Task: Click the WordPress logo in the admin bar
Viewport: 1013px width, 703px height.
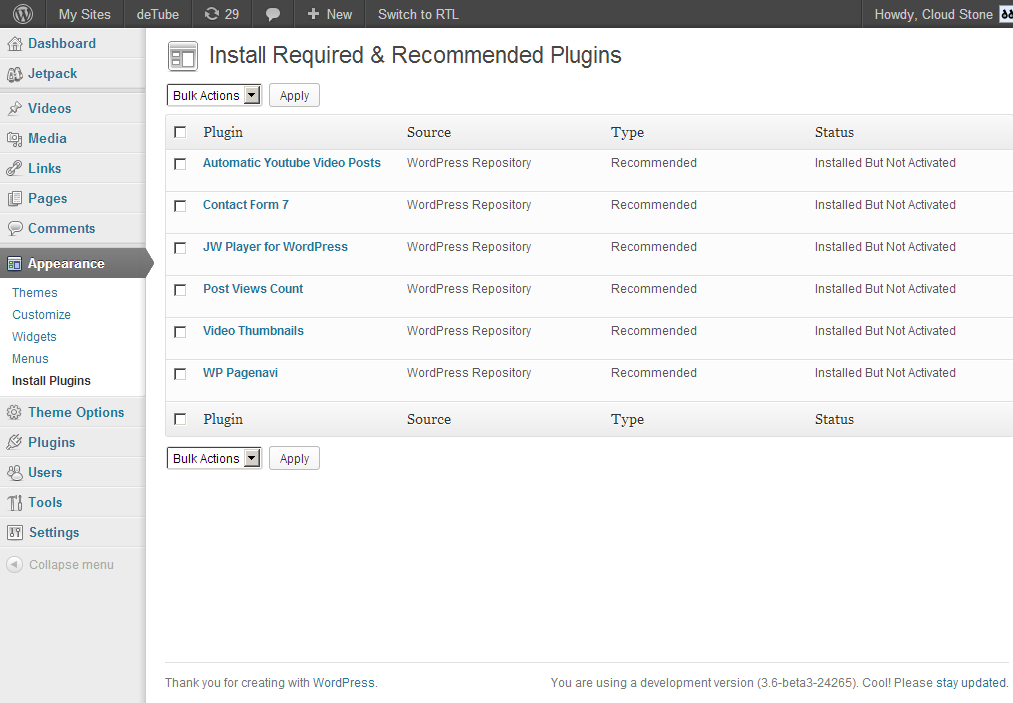Action: (23, 14)
